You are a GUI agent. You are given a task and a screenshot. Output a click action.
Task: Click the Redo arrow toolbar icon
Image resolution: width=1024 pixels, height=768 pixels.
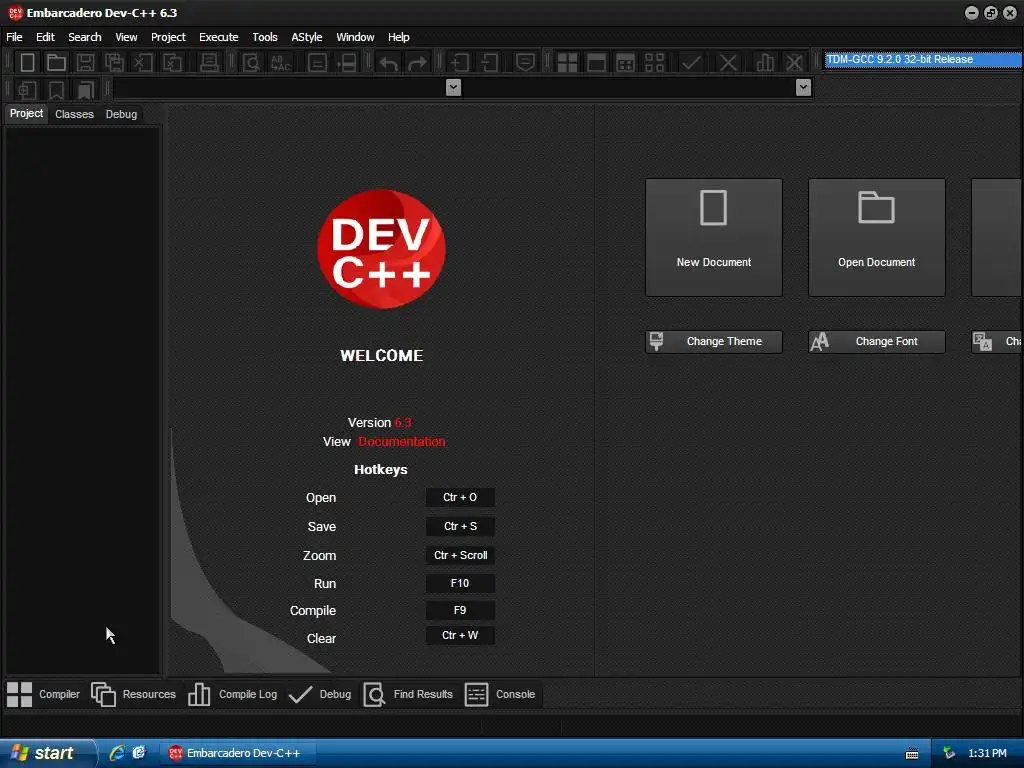point(417,63)
